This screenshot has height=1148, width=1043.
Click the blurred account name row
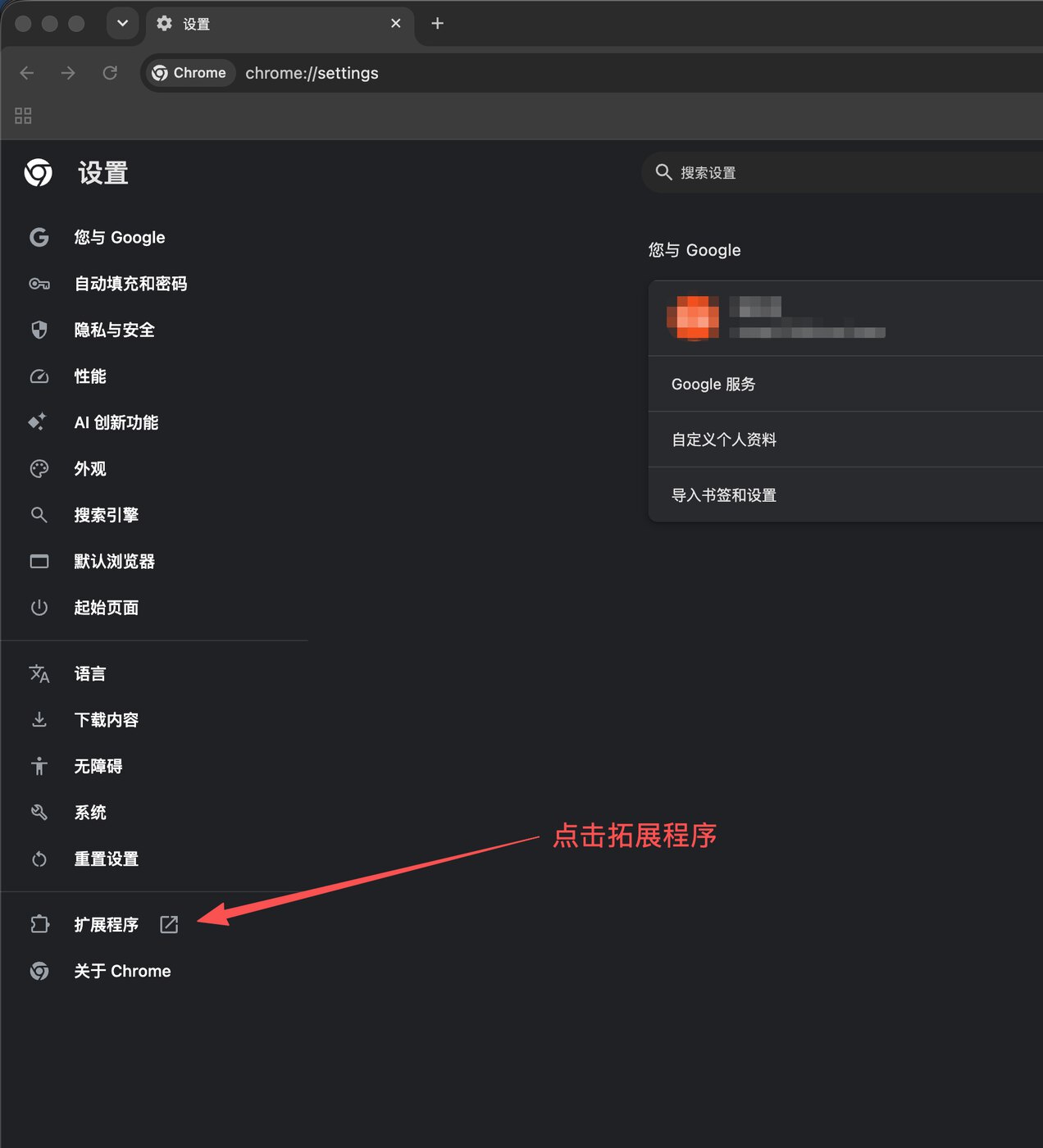tap(845, 318)
